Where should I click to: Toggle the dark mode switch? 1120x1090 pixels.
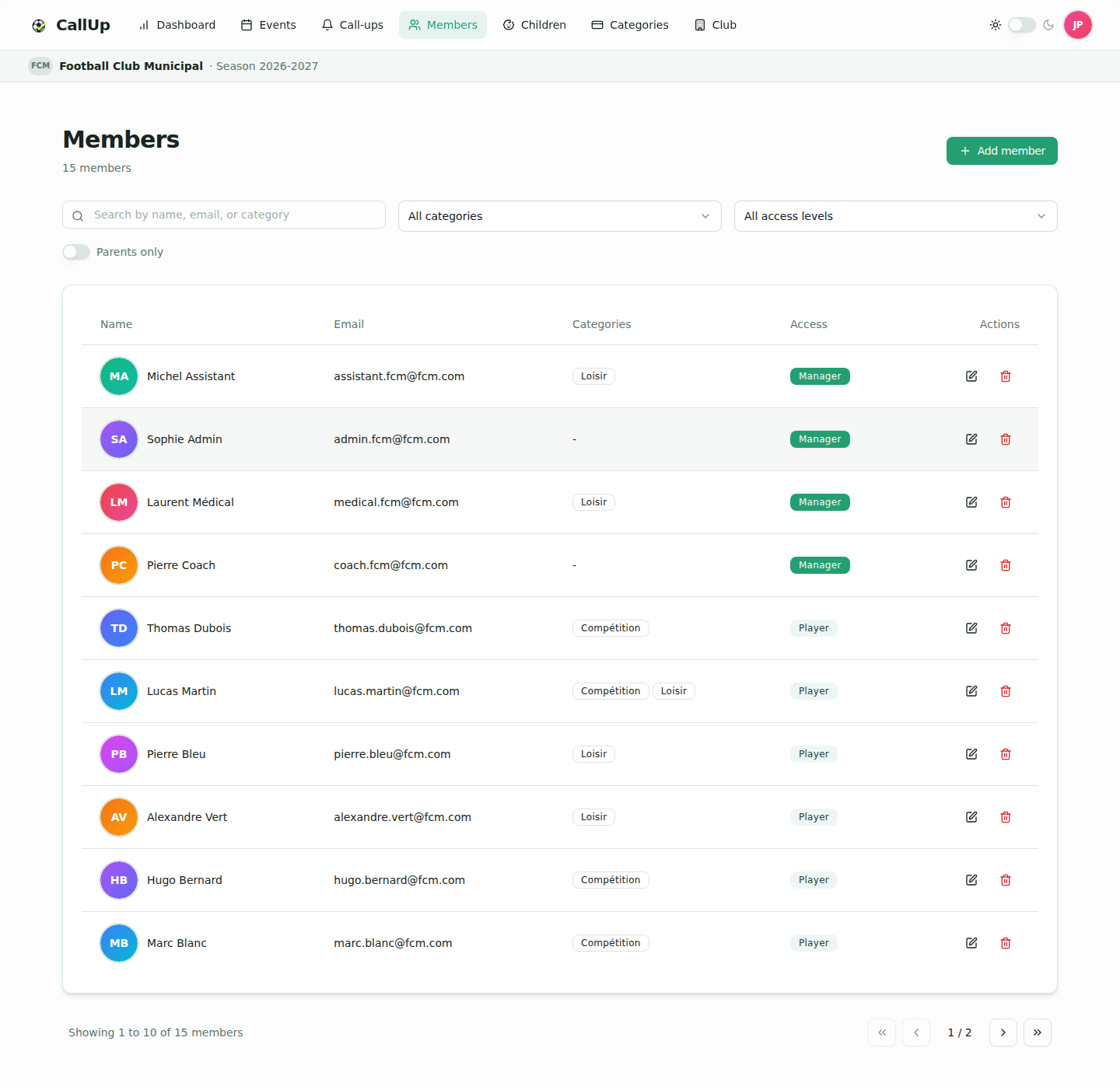pos(1022,25)
